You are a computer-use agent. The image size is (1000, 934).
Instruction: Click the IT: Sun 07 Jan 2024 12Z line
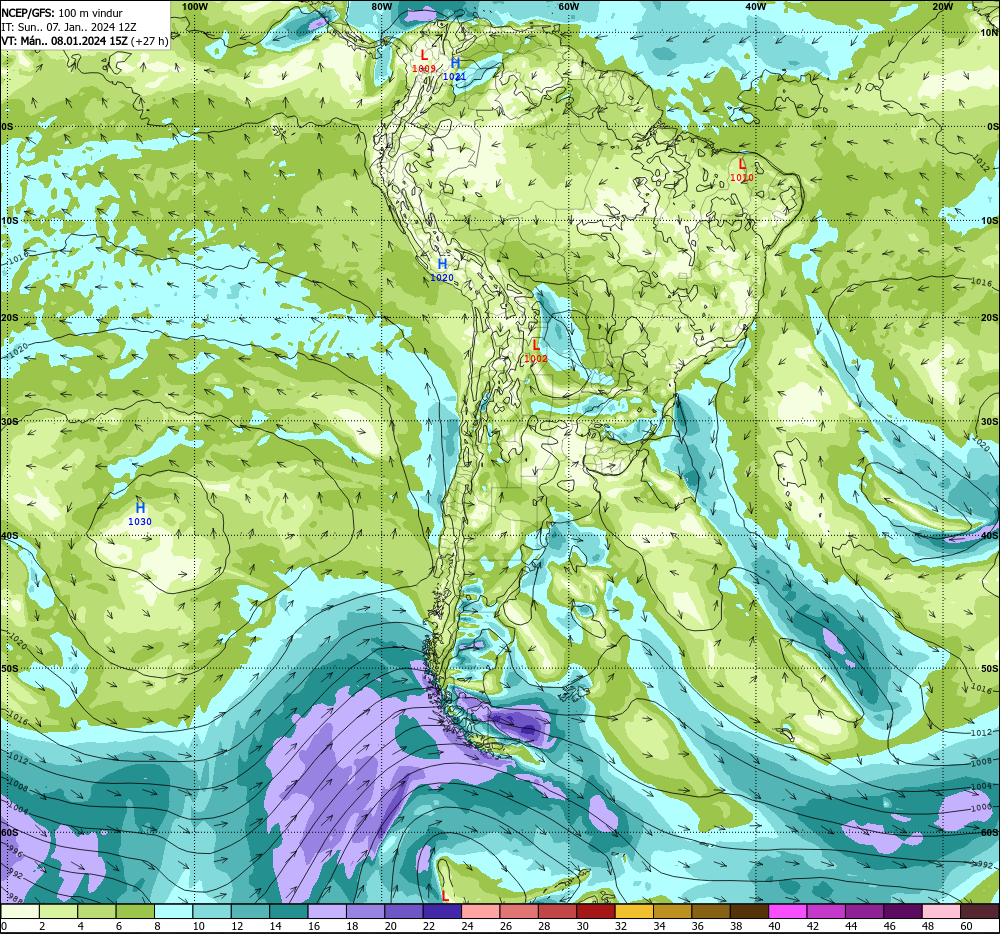pyautogui.click(x=69, y=27)
